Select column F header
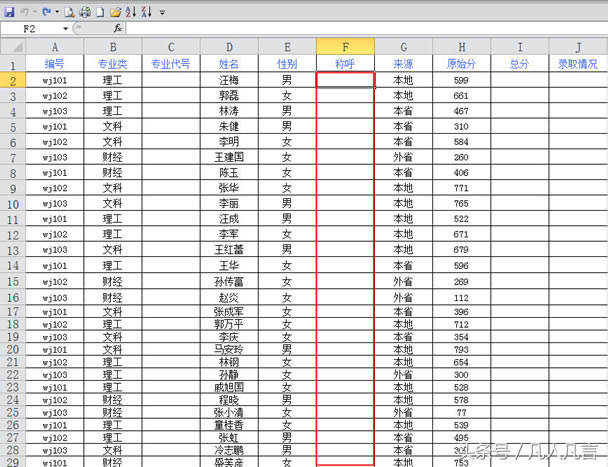This screenshot has height=467, width=608. point(345,46)
